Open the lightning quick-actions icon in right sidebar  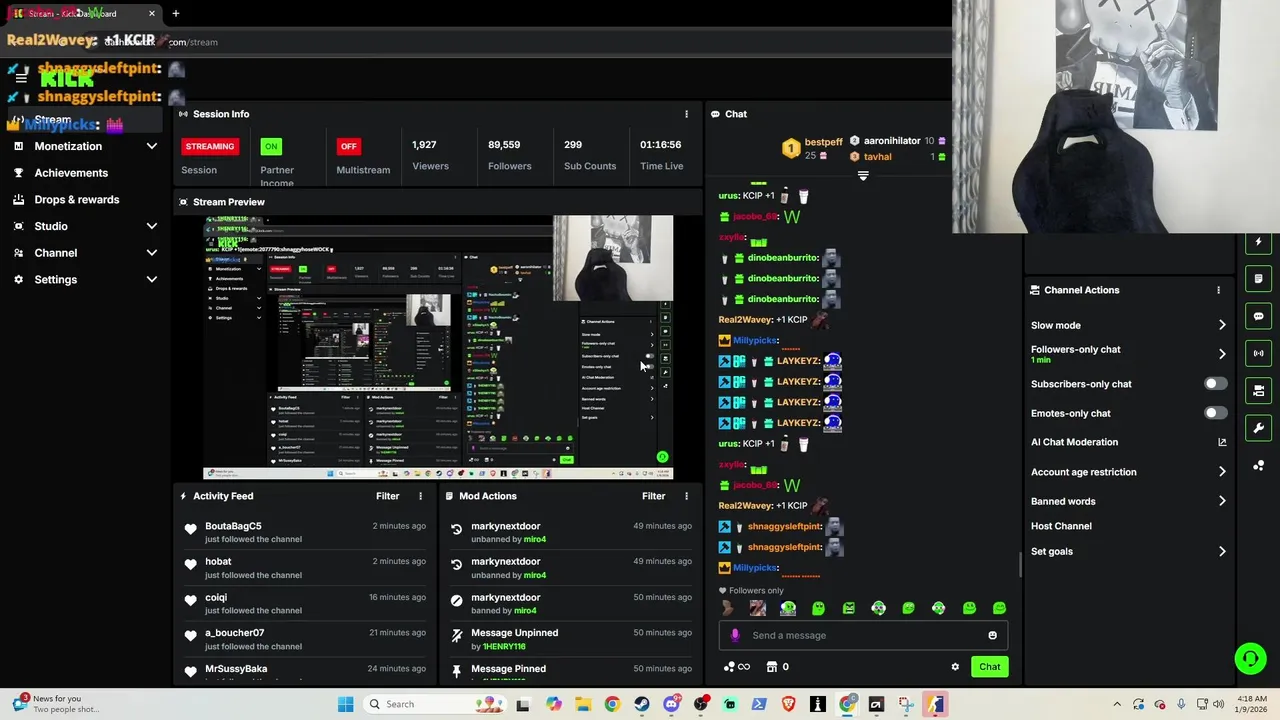pyautogui.click(x=1259, y=242)
